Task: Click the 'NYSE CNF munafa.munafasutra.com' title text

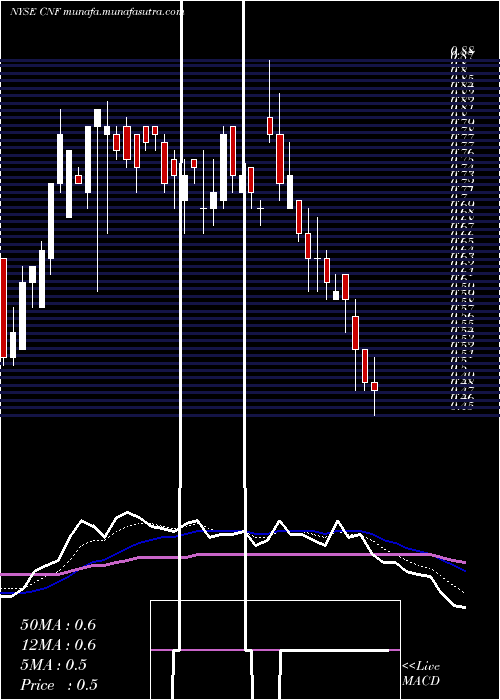Action: 97,12
